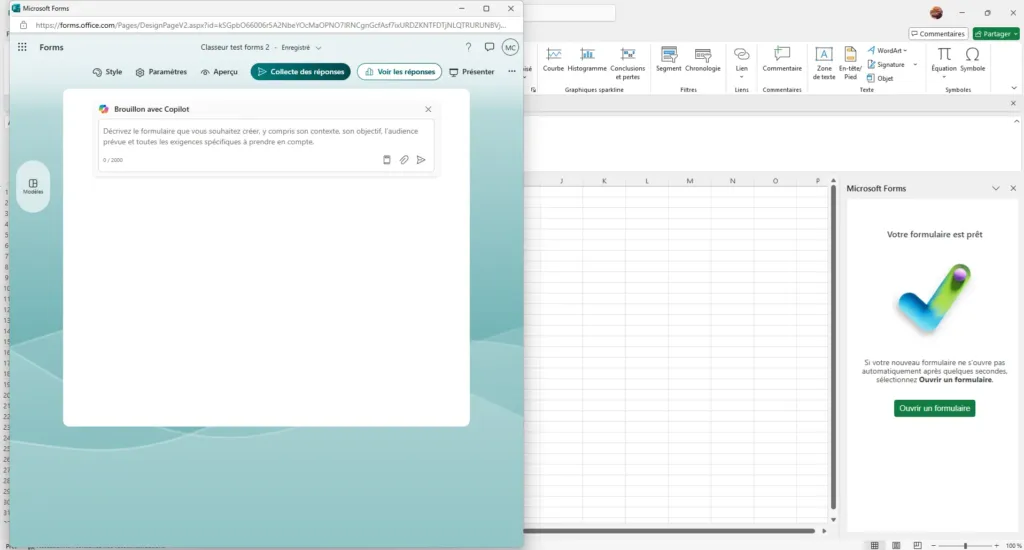The height and width of the screenshot is (550, 1024).
Task: Send the Copilot prompt with arrow icon
Action: coord(421,159)
